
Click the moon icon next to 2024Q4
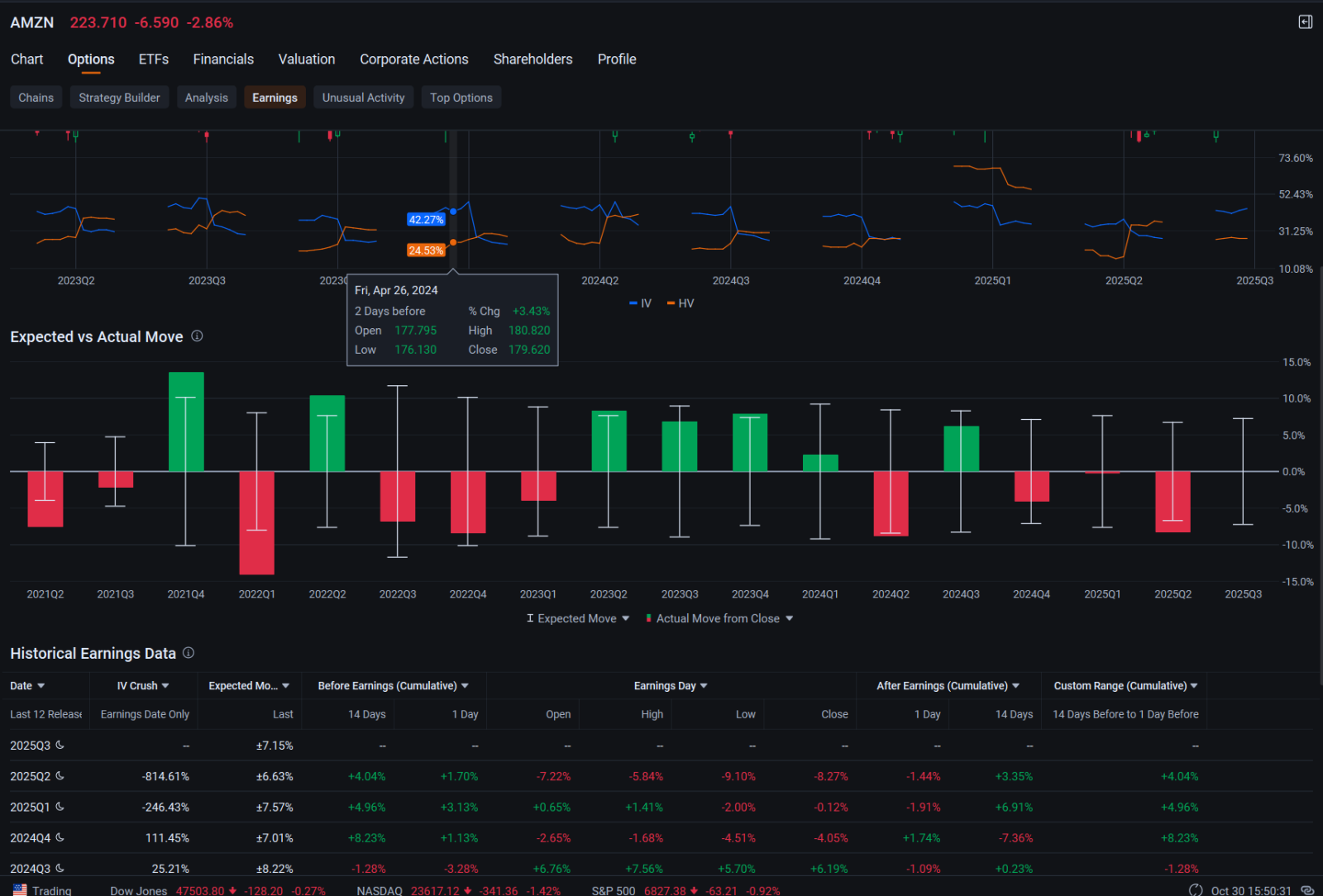(x=60, y=837)
